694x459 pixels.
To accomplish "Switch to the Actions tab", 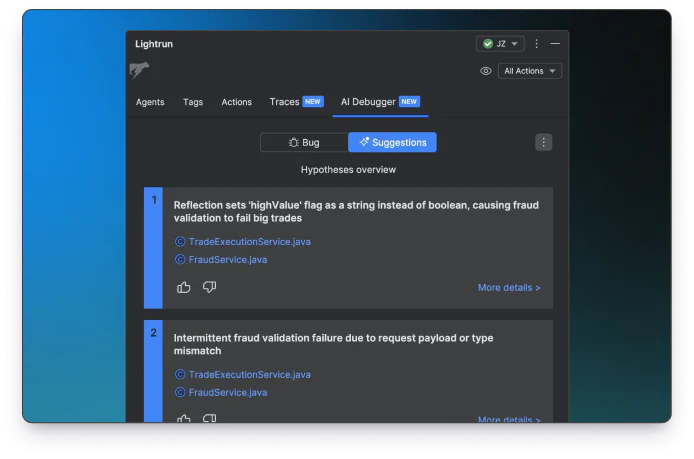I will (x=236, y=102).
